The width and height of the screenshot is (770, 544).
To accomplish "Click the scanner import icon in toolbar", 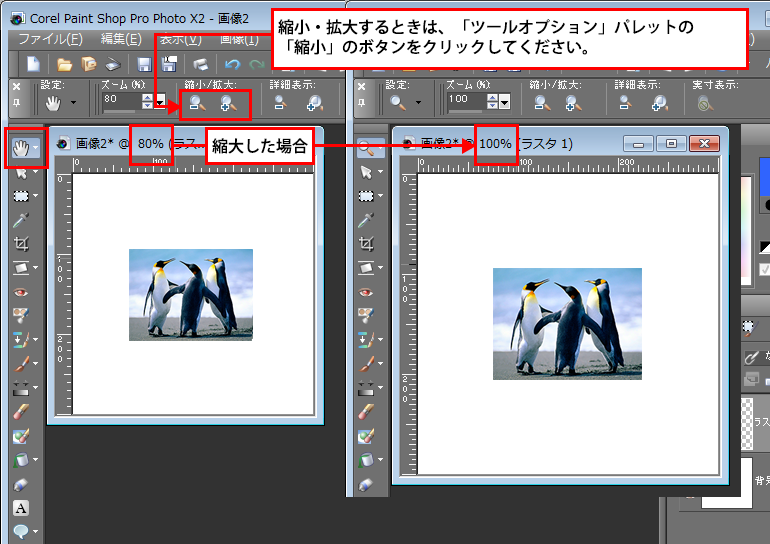I will 113,64.
